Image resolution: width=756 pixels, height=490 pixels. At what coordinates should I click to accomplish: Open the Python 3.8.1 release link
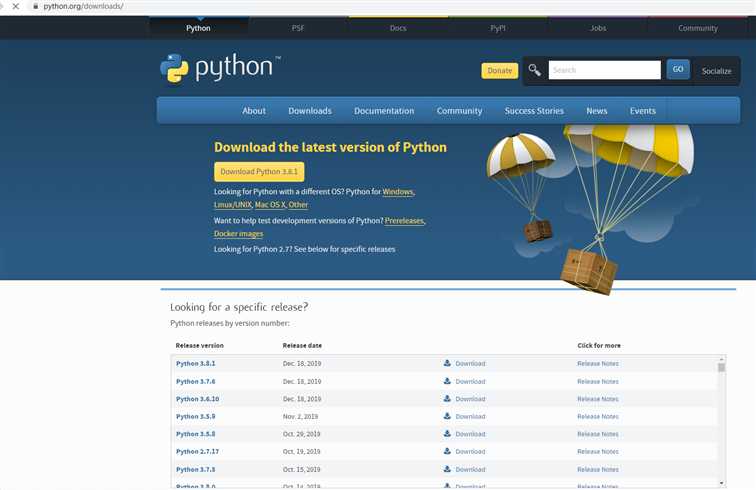click(x=196, y=363)
